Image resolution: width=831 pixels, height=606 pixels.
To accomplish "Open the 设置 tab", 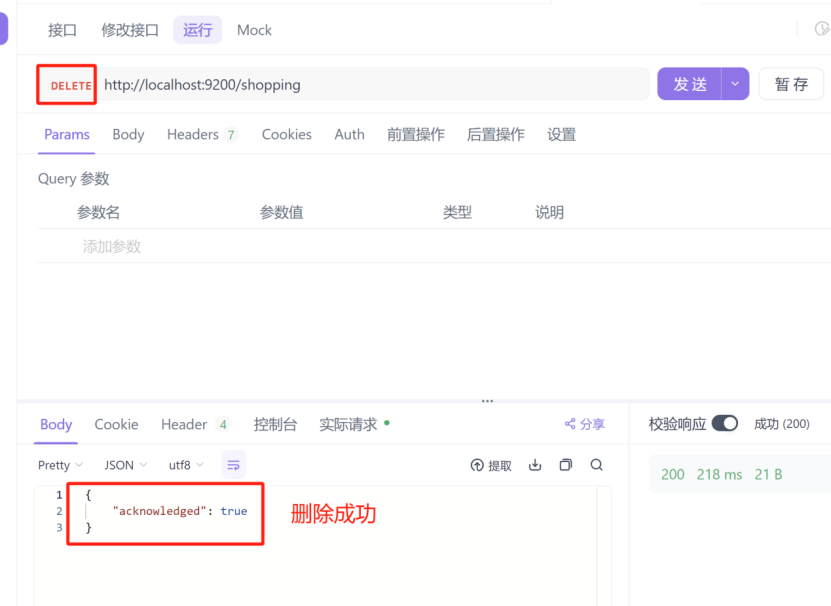I will point(561,135).
